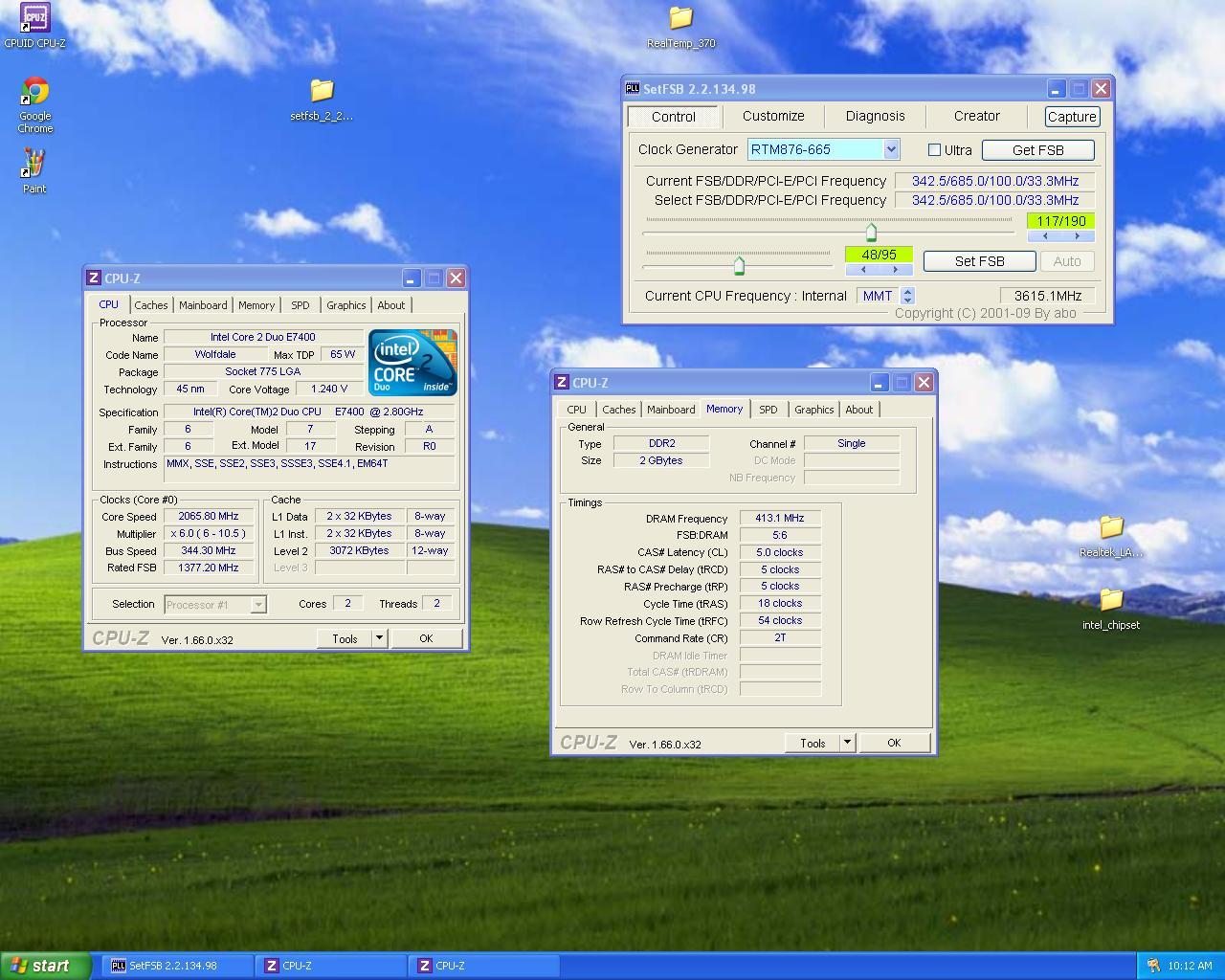Click the first slider's right arrow under 117/190
The image size is (1225, 980).
pyautogui.click(x=1078, y=235)
